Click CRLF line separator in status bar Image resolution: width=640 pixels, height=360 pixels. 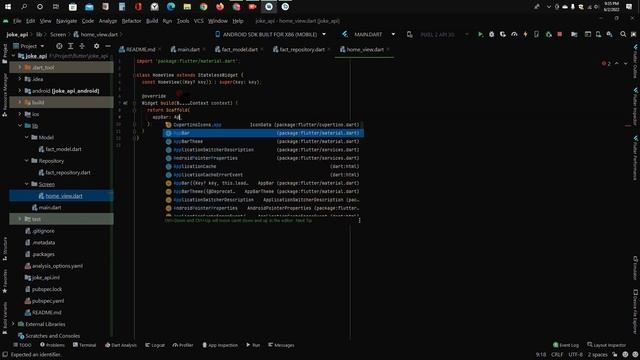pos(557,355)
